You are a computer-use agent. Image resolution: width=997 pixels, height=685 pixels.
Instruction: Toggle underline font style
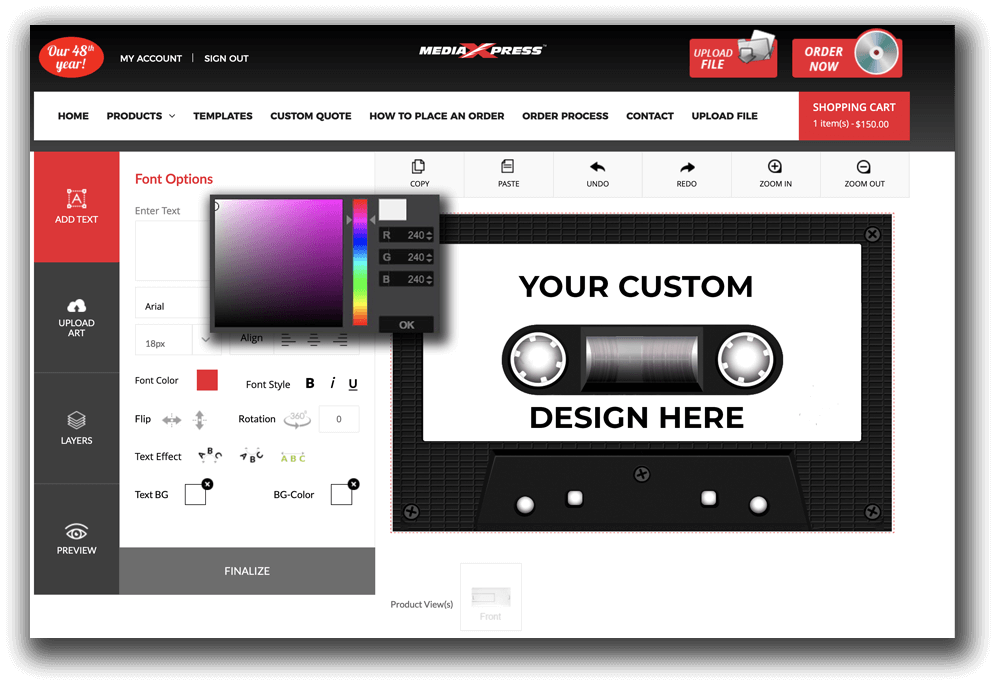click(x=353, y=384)
